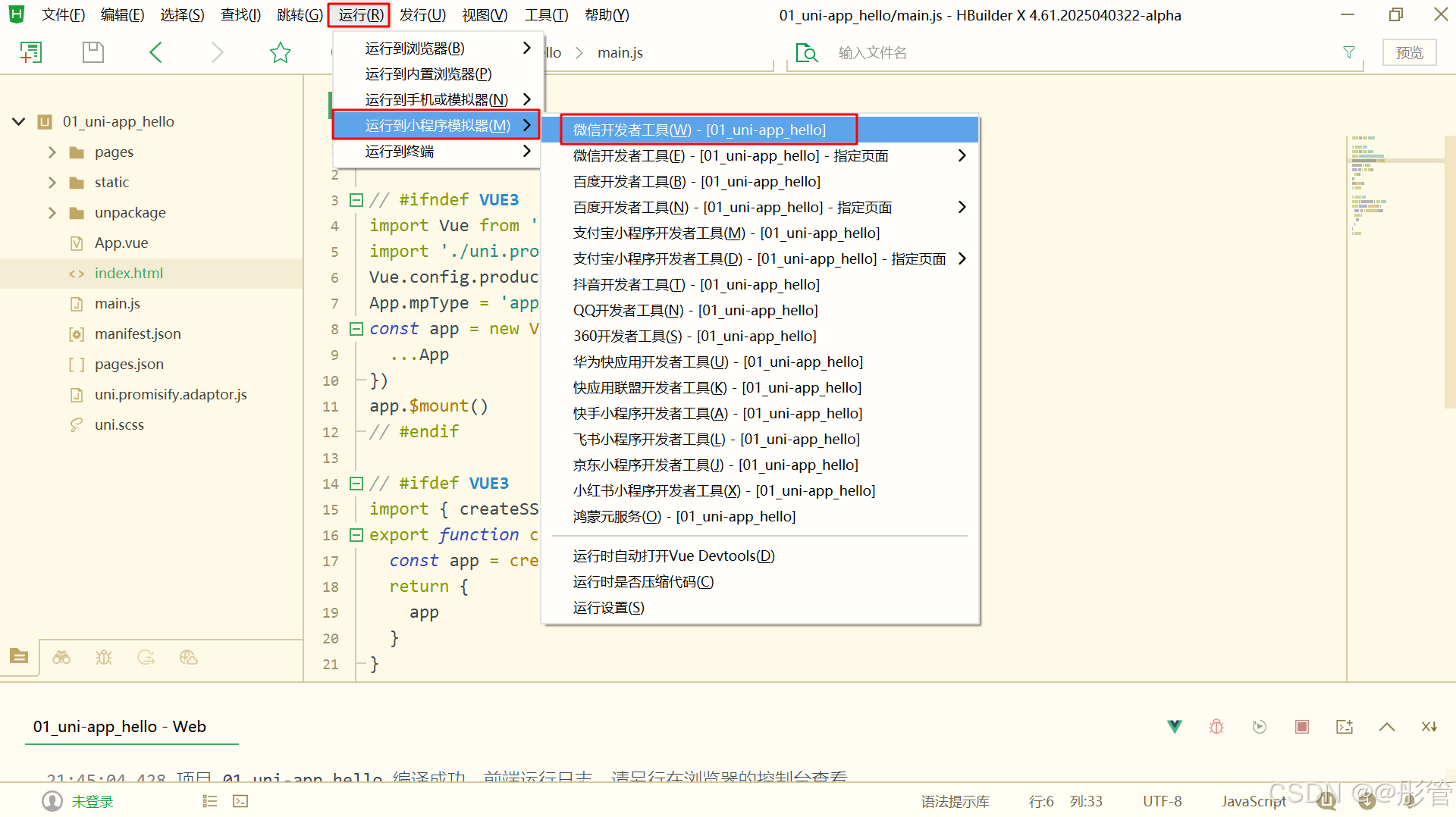Collapse the 01_uni-app_hello project tree
Screen dimensions: 1456x817
pos(19,121)
